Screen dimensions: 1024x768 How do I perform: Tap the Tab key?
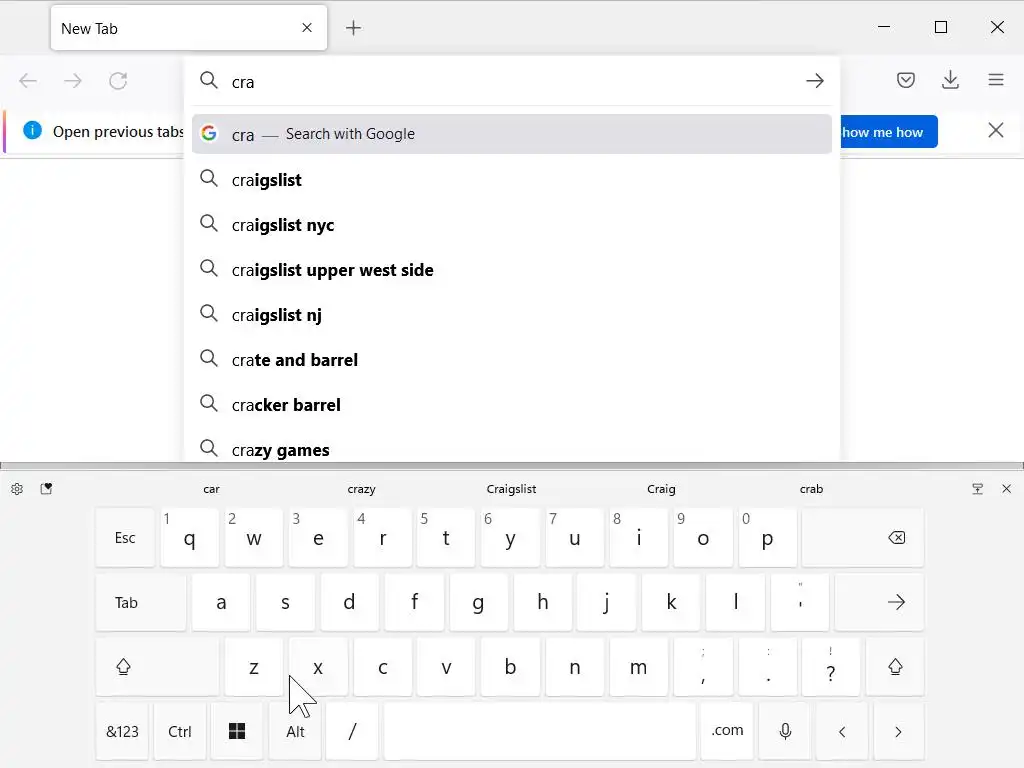point(140,602)
